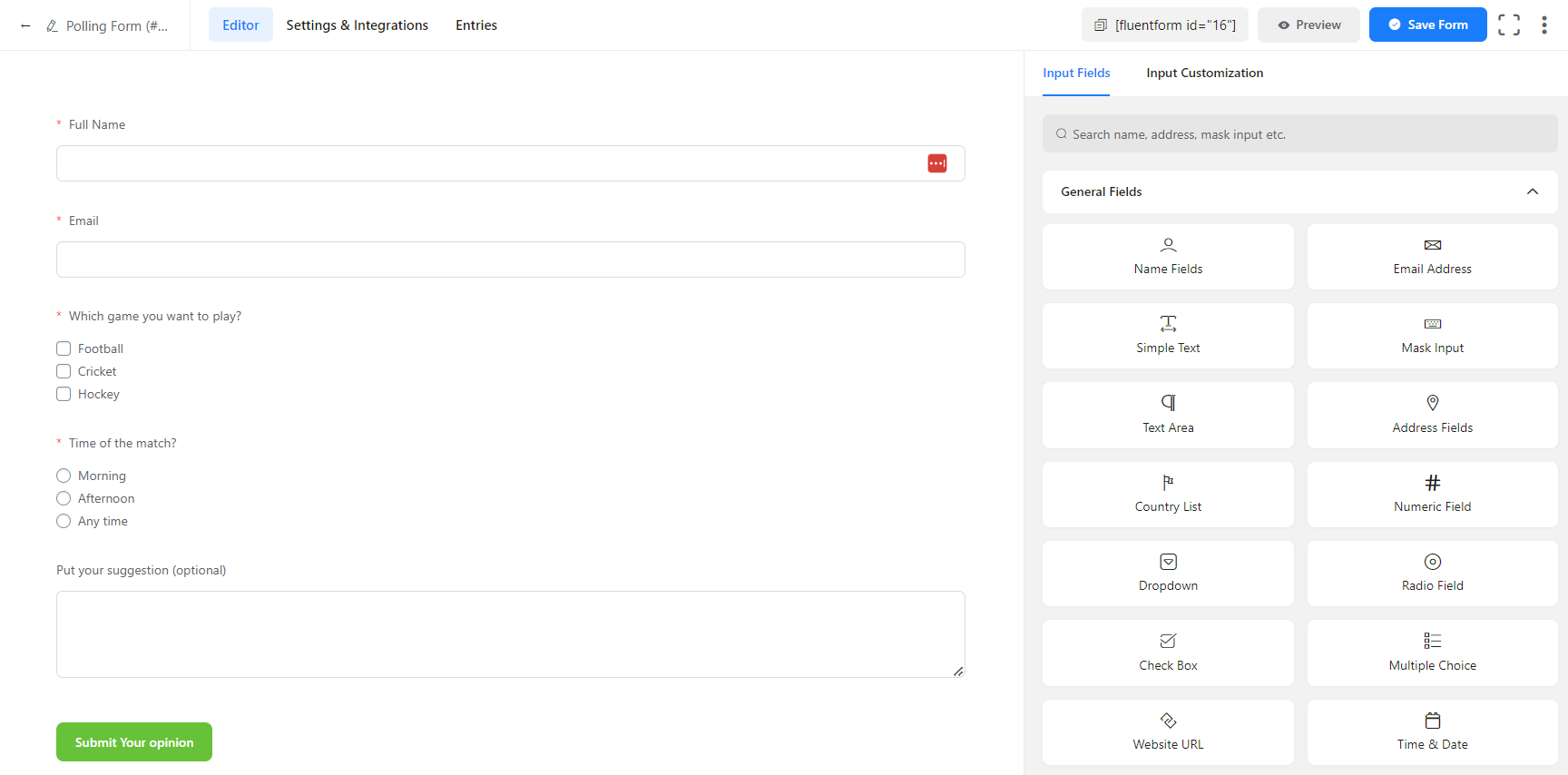Open the Settings & Integrations tab
The width and height of the screenshot is (1568, 775).
(x=357, y=25)
